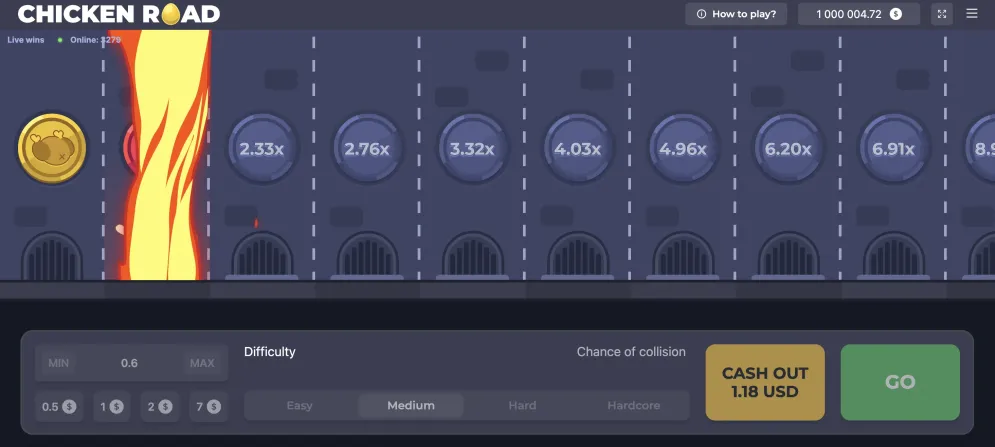Screen dimensions: 995x447
Task: Click the Live wins label
Action: pyautogui.click(x=25, y=39)
